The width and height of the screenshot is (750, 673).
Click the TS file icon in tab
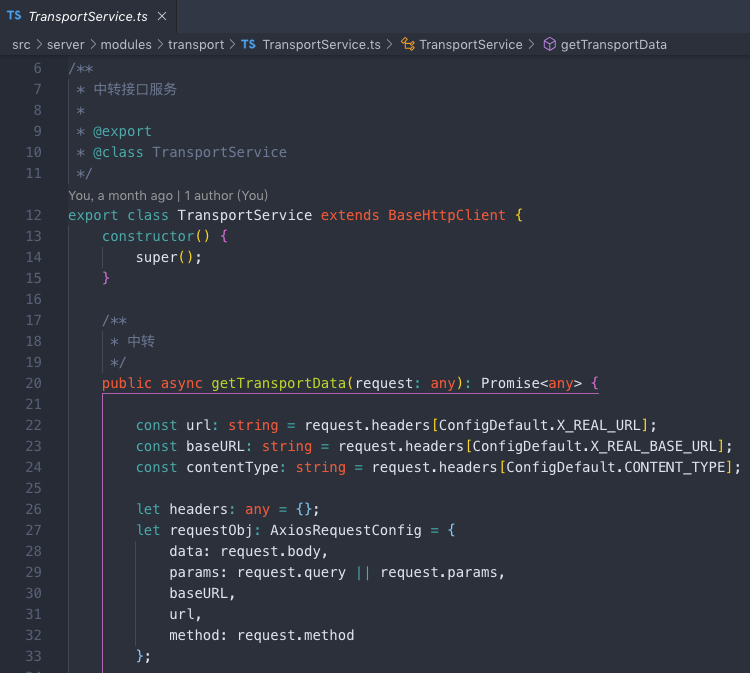[14, 16]
